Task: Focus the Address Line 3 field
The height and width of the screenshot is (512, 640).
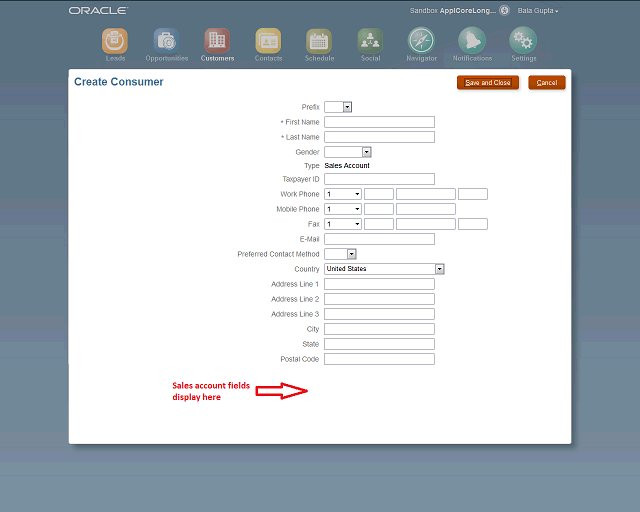Action: (379, 314)
